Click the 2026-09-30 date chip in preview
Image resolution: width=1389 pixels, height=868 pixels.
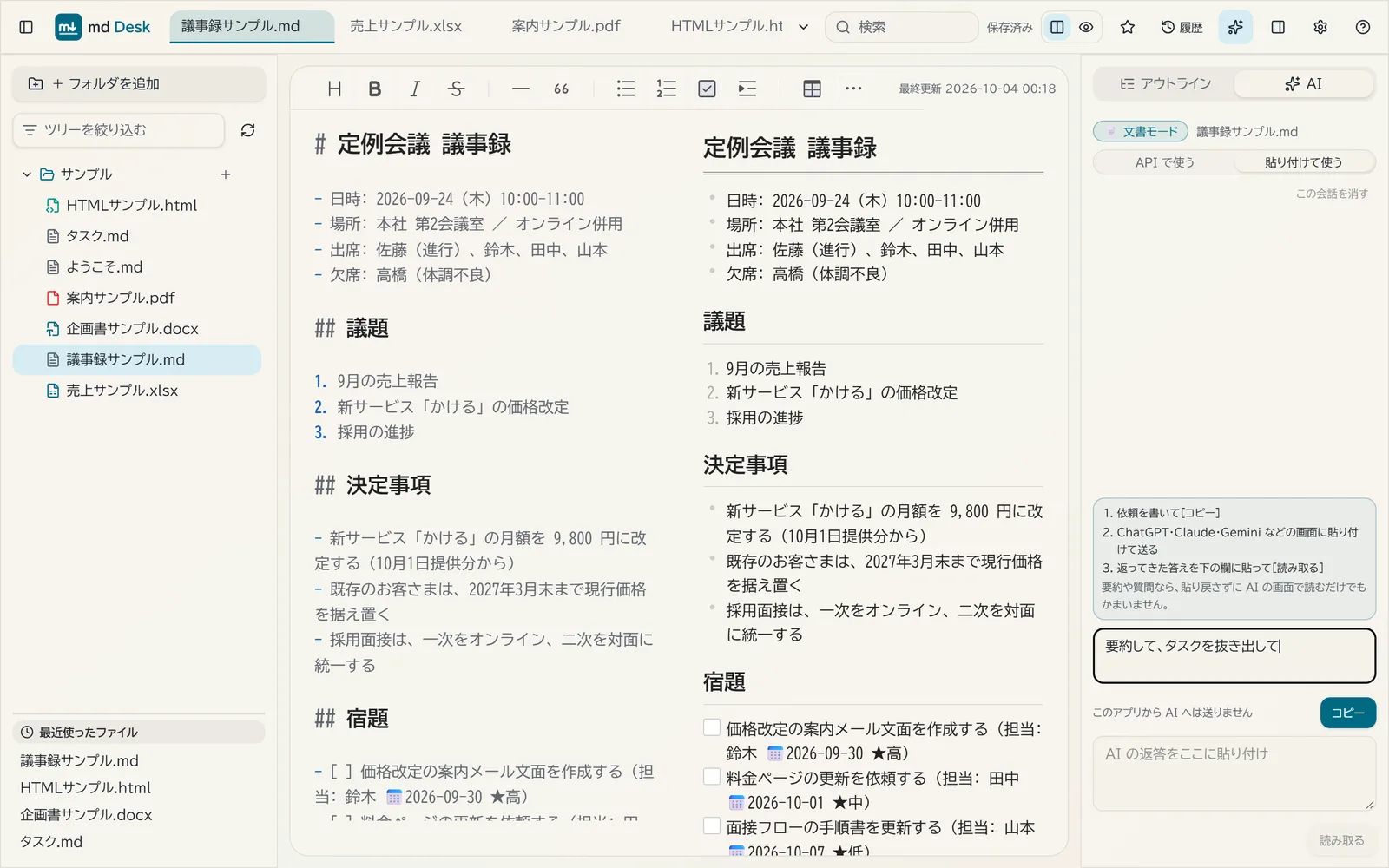coord(815,753)
